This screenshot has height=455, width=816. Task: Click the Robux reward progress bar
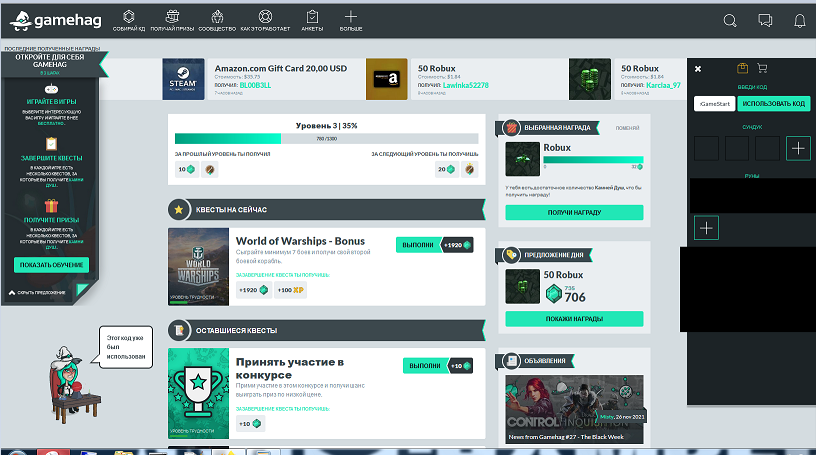(593, 160)
